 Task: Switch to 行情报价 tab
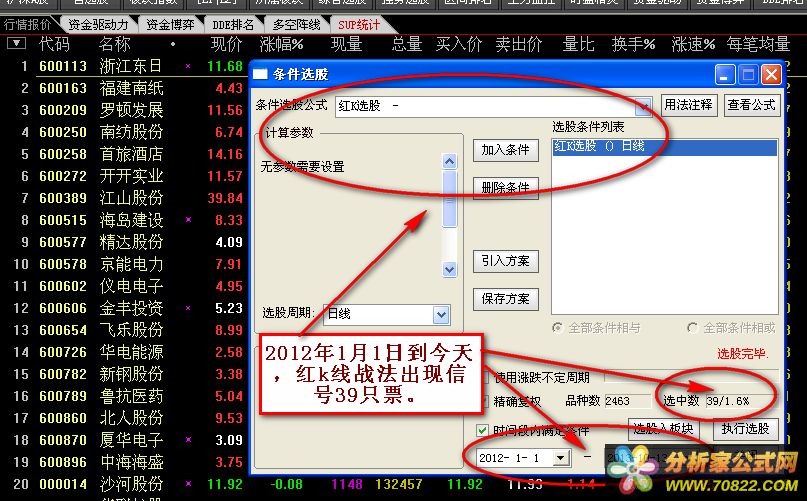[27, 24]
